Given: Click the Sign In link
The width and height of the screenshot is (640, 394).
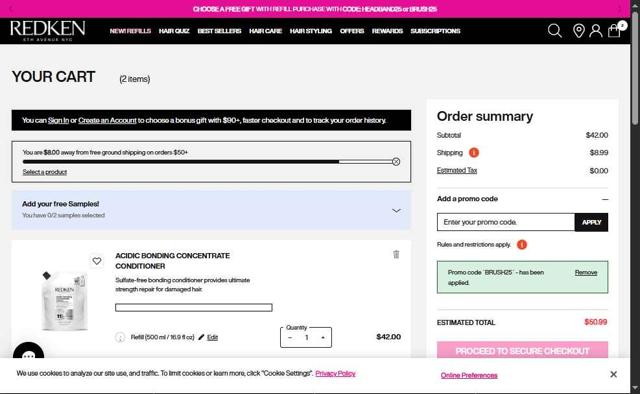Looking at the screenshot, I should point(58,120).
